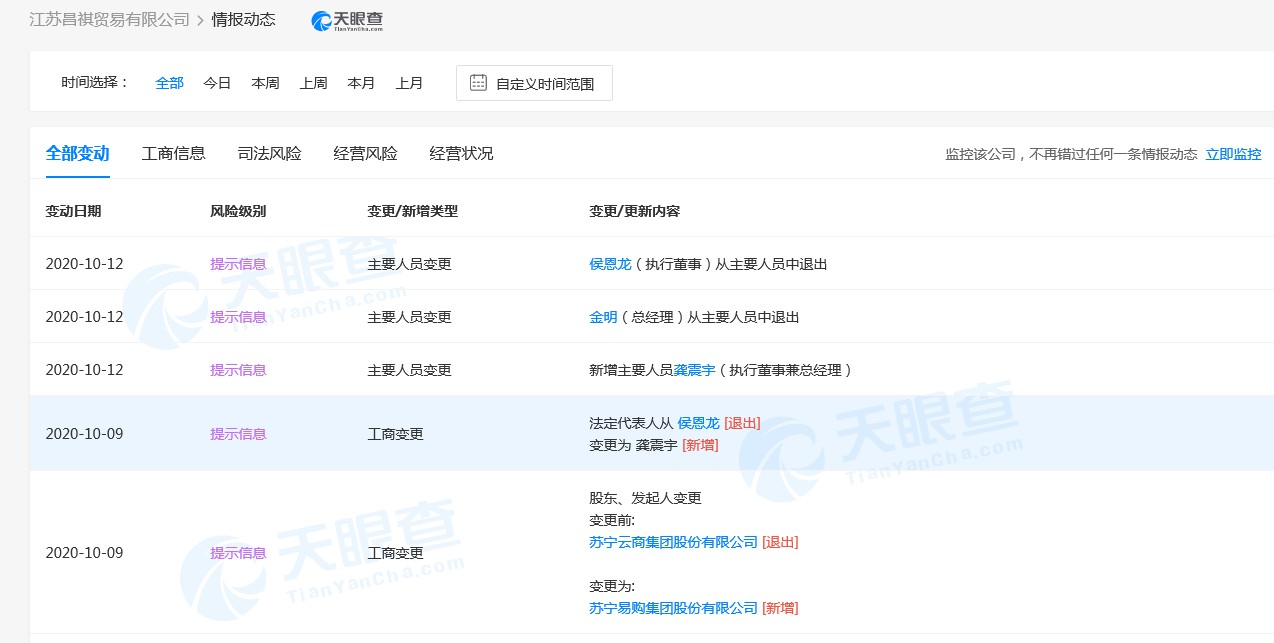Click 主要人员变更 in 金明 row
This screenshot has height=643, width=1274.
pyautogui.click(x=409, y=317)
